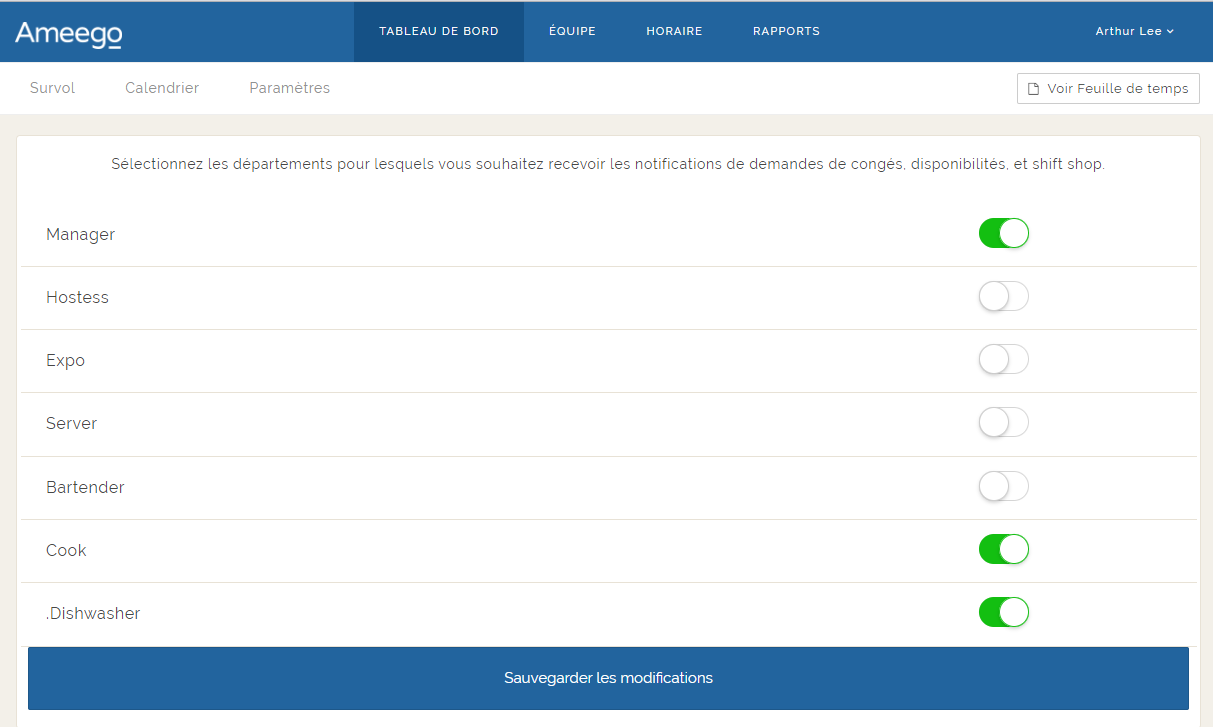Image resolution: width=1213 pixels, height=727 pixels.
Task: Enable the Expo notifications toggle
Action: tap(1003, 359)
